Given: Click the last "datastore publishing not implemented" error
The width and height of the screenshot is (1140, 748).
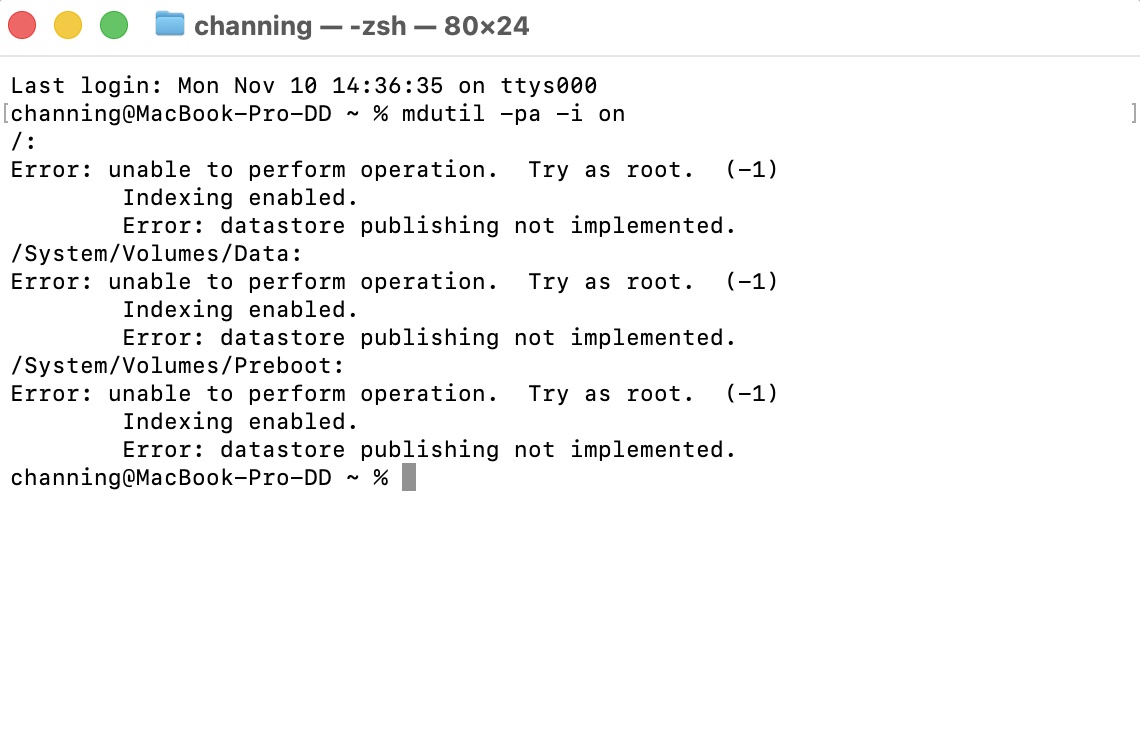Looking at the screenshot, I should [478, 450].
